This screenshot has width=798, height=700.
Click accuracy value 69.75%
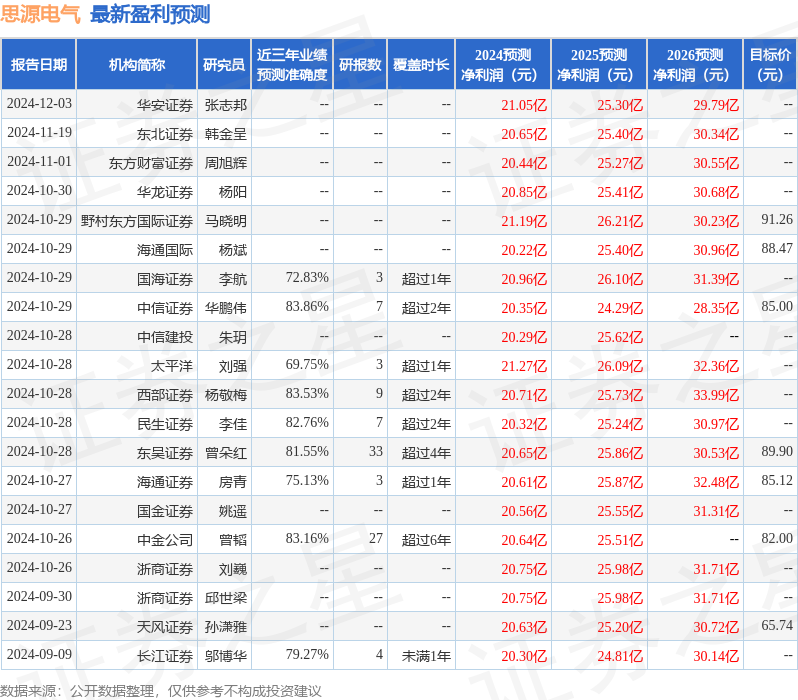click(x=307, y=365)
